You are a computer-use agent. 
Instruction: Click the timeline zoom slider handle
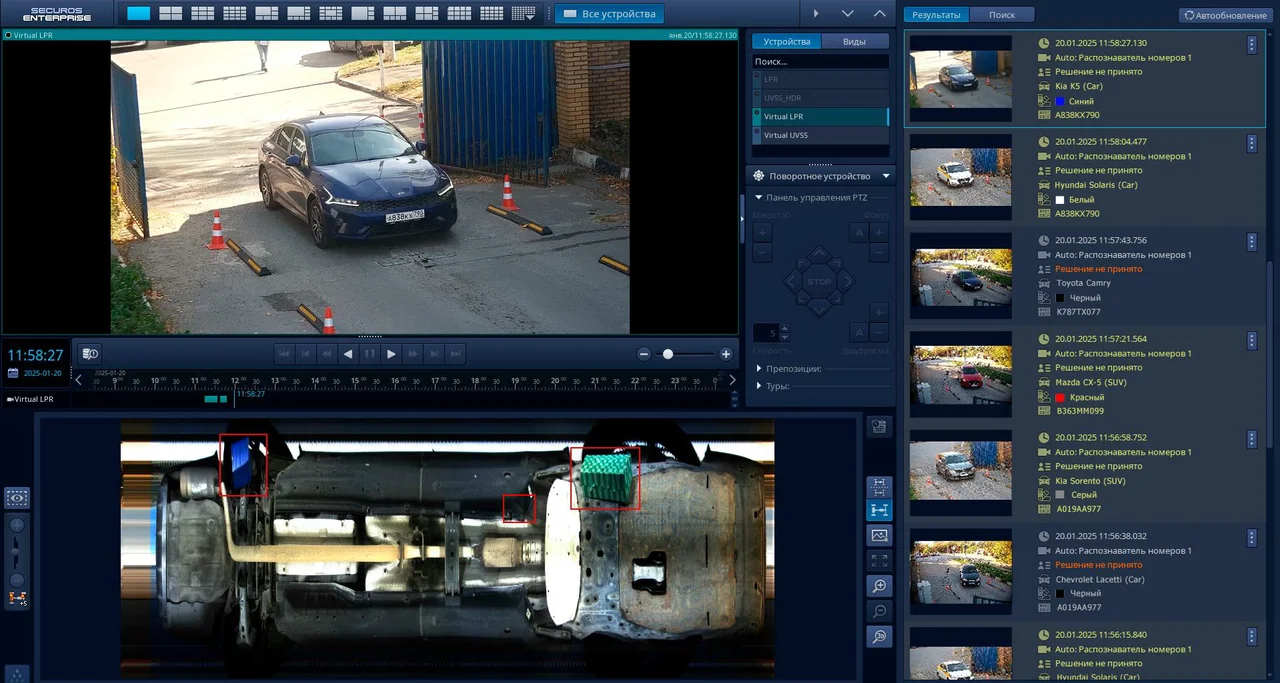tap(668, 354)
